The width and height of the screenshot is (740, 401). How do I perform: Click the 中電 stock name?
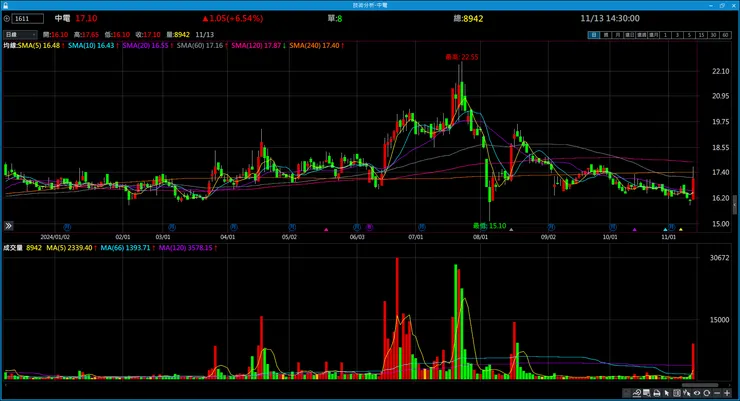pos(62,18)
